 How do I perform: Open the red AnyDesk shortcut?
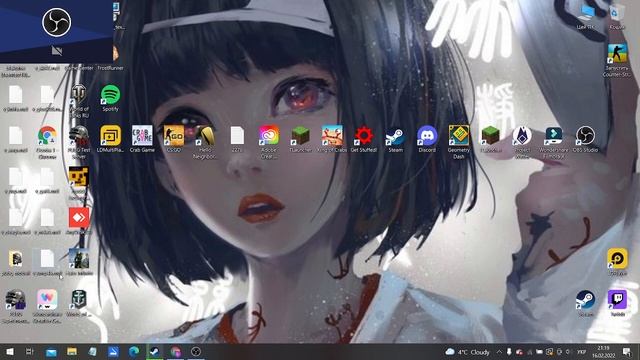tap(79, 218)
